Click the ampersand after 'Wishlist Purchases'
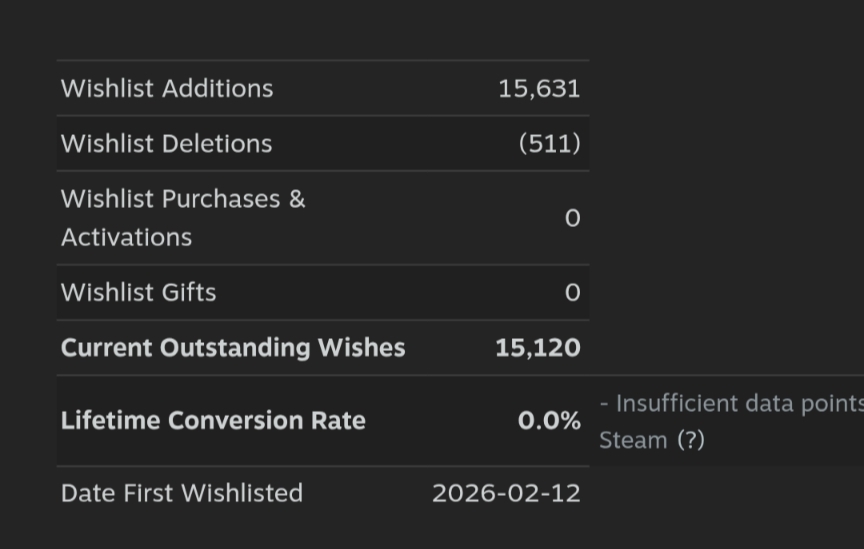Viewport: 864px width, 549px height. (x=297, y=198)
